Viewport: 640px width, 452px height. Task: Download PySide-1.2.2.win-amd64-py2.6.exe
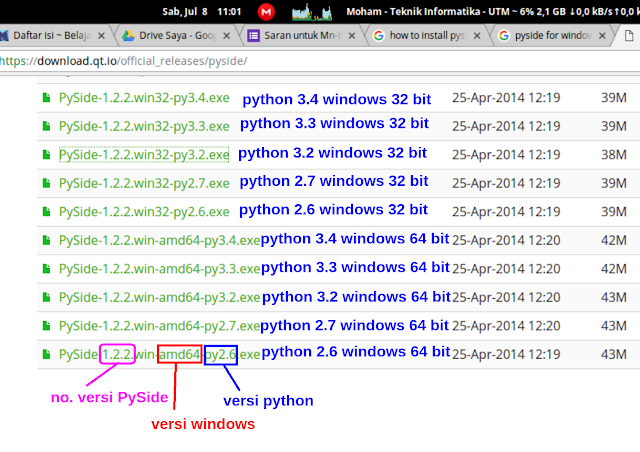pyautogui.click(x=159, y=354)
